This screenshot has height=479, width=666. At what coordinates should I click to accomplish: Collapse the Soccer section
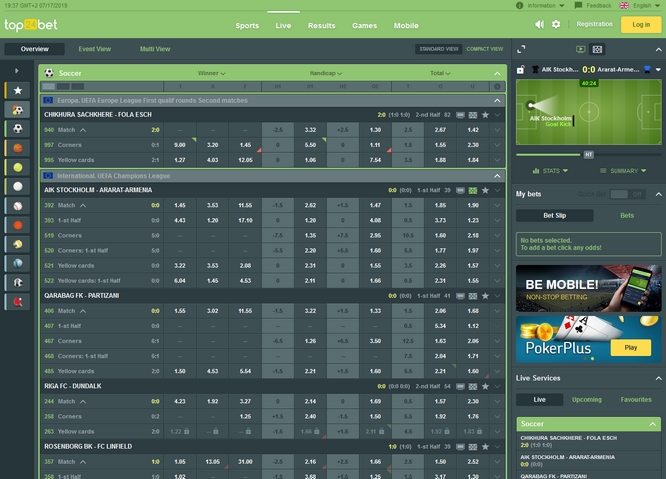pyautogui.click(x=497, y=73)
